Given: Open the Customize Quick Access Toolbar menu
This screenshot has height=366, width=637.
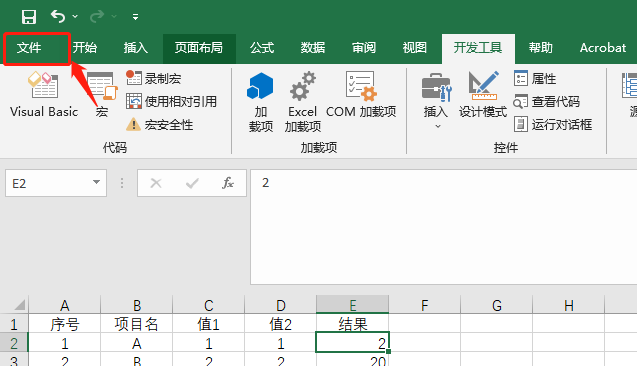Looking at the screenshot, I should (135, 17).
